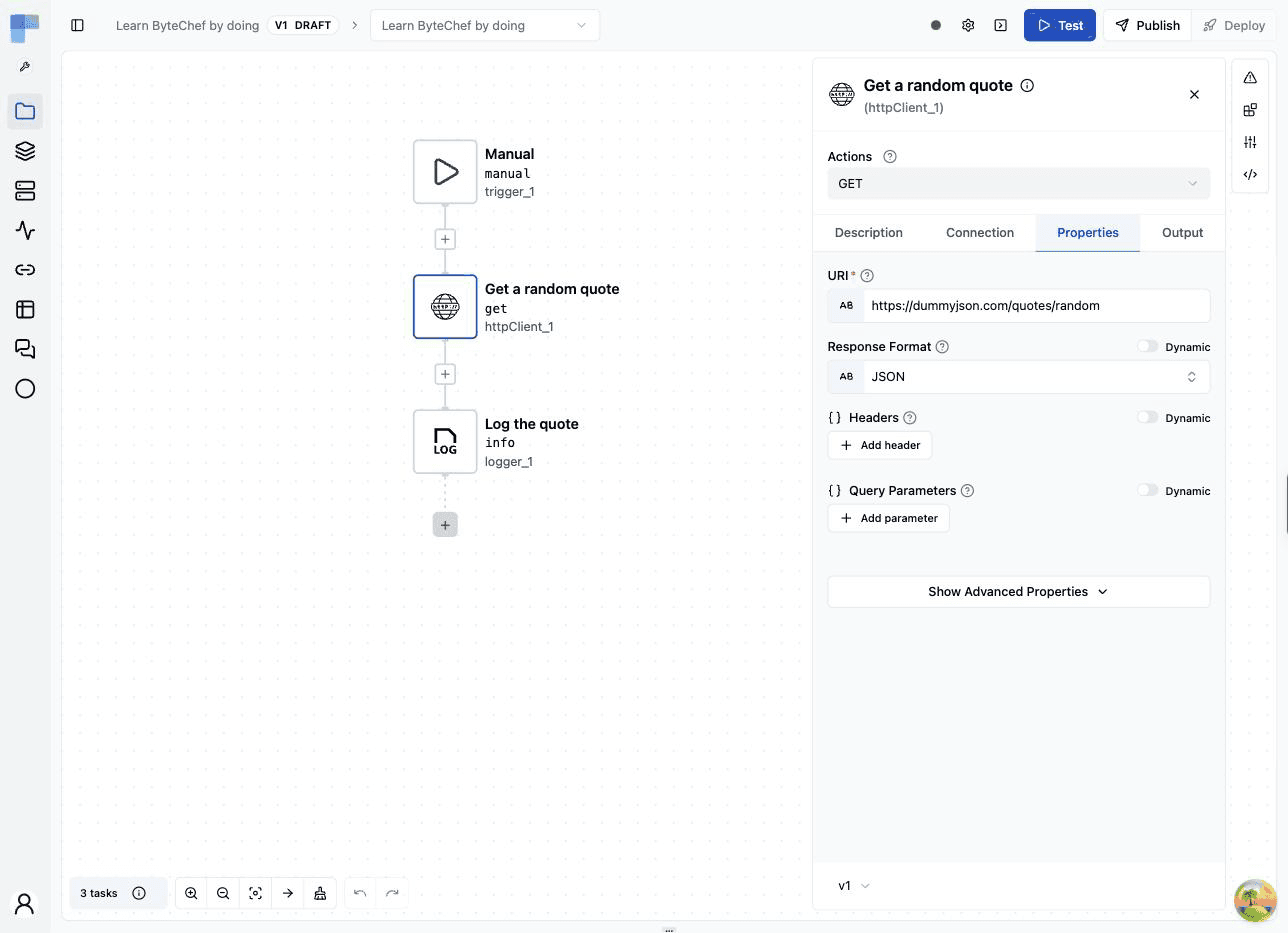The image size is (1288, 933).
Task: Open workflow settings gear icon
Action: click(968, 25)
